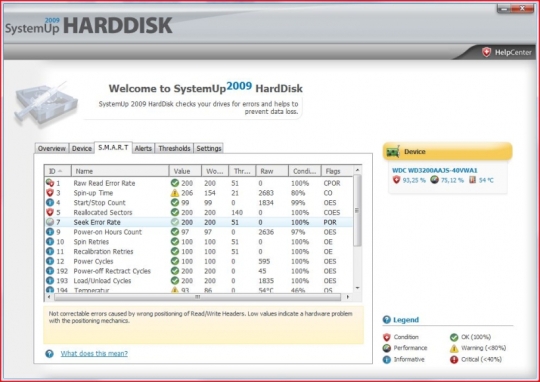Click the green OK check of Raw Read Error Rate
Image resolution: width=540 pixels, height=382 pixels.
click(175, 183)
